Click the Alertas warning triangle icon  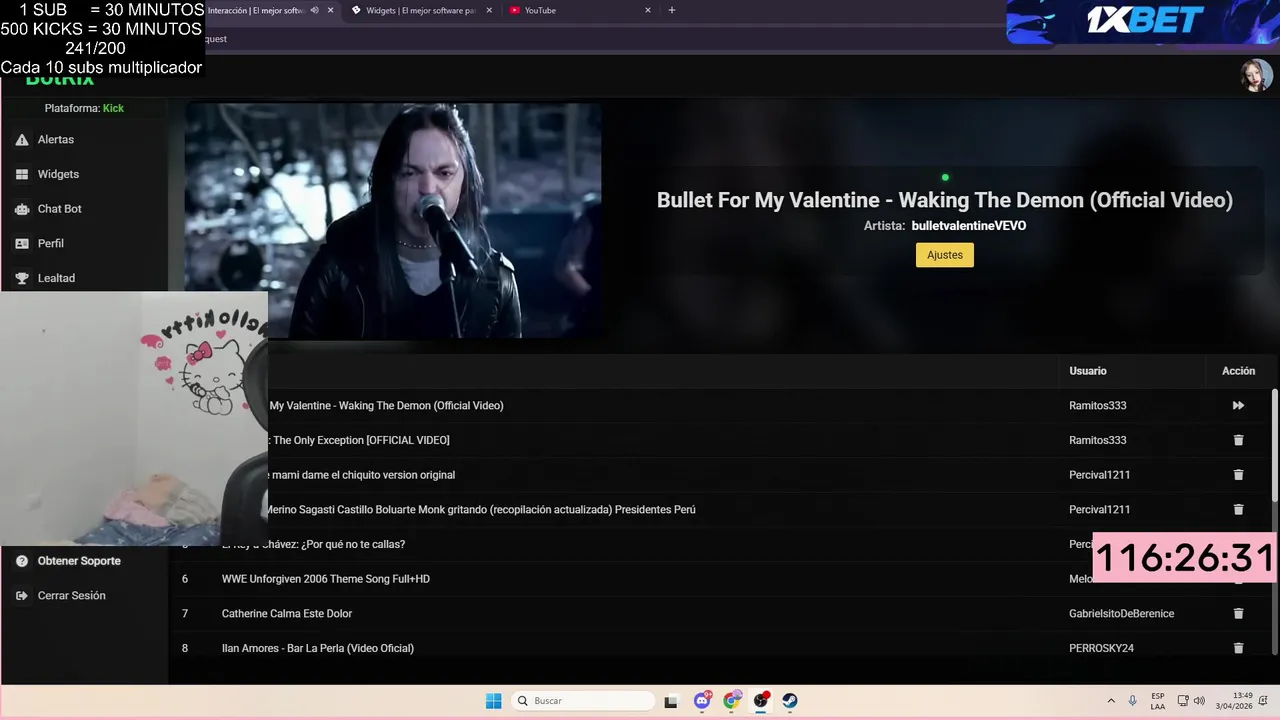coord(22,140)
